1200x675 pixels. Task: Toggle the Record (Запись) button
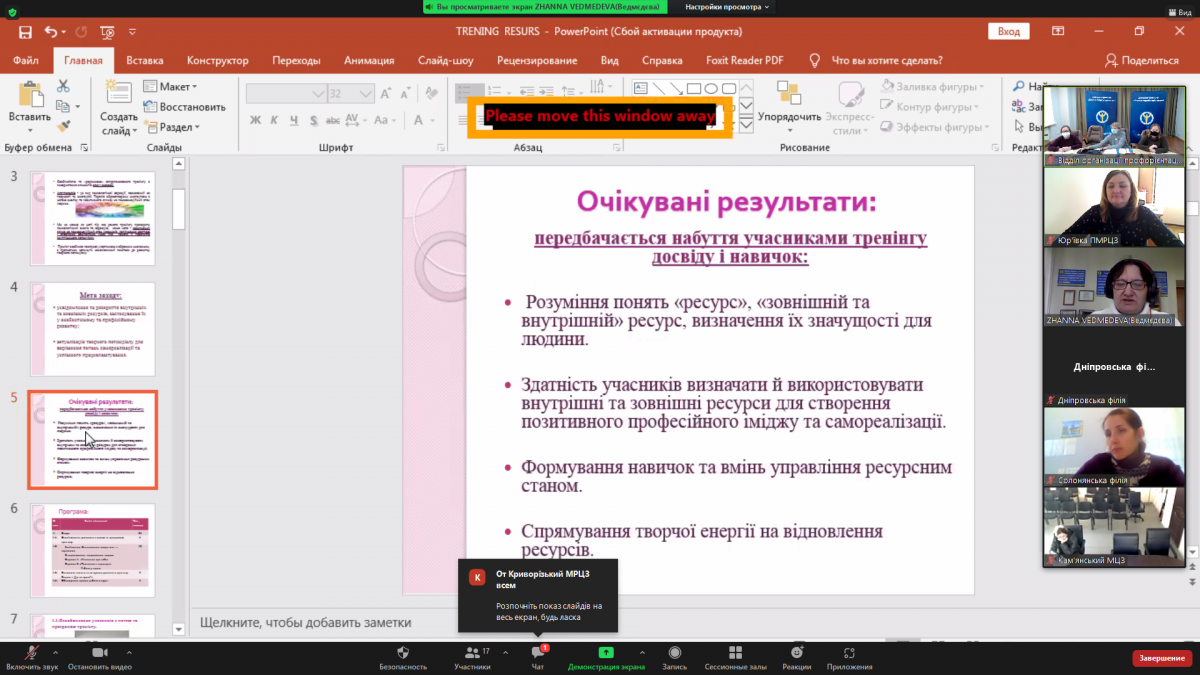[674, 652]
